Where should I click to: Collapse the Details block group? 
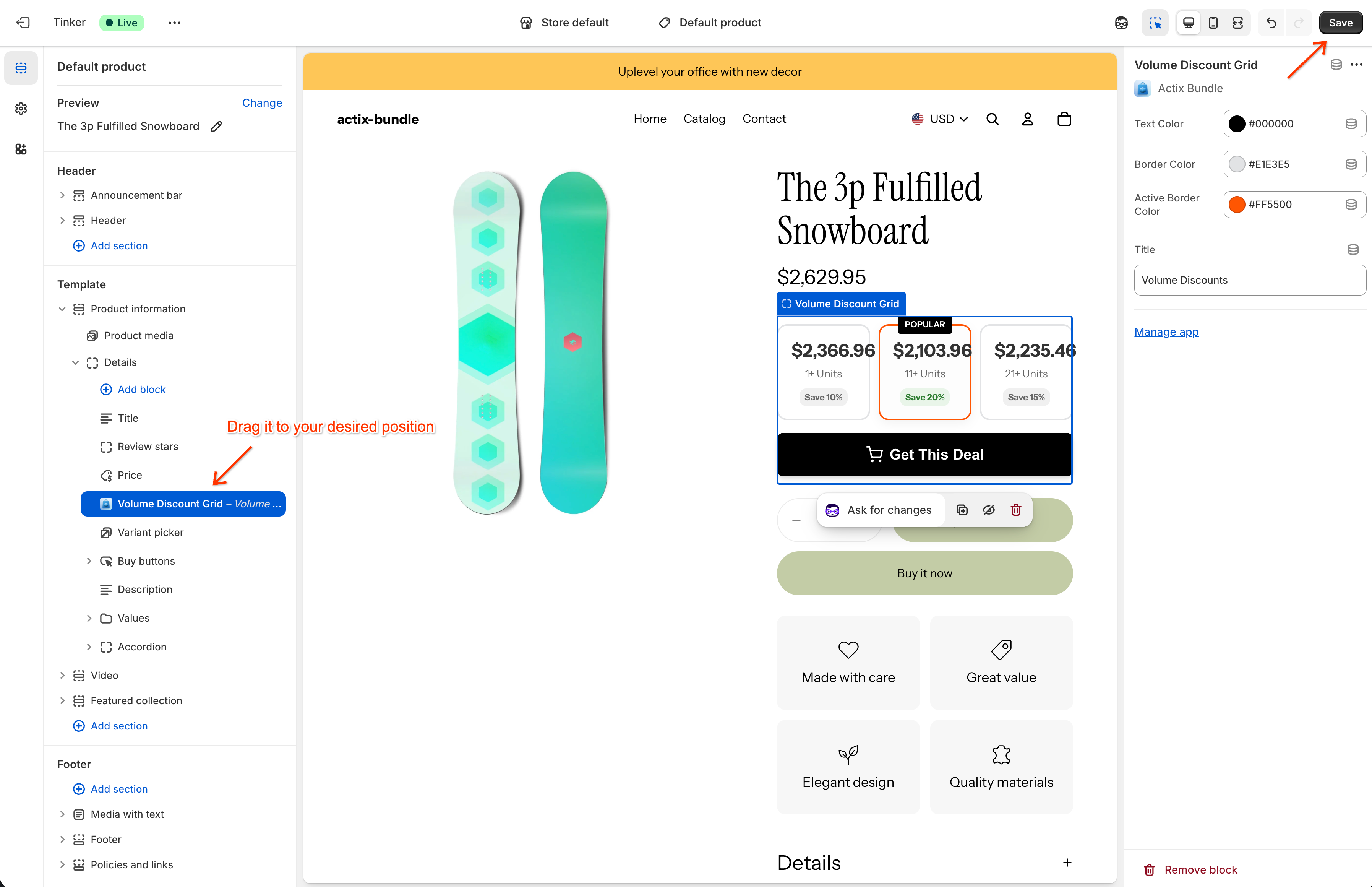pos(75,362)
